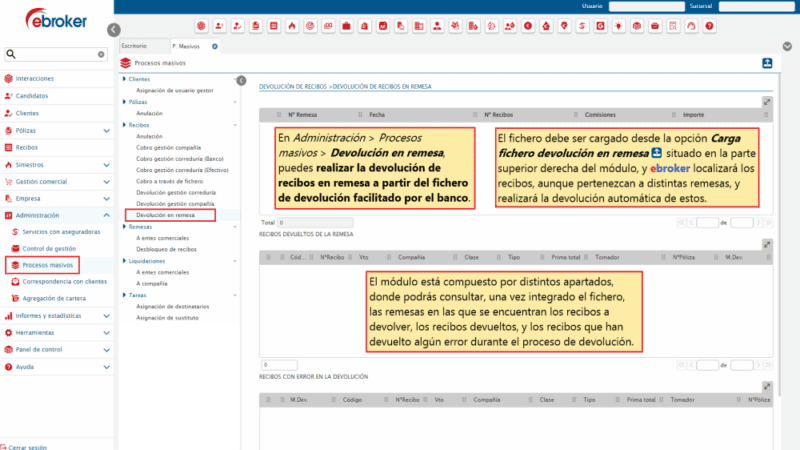The height and width of the screenshot is (450, 800).
Task: Expand the Informes y estadísticas menu
Action: [106, 315]
